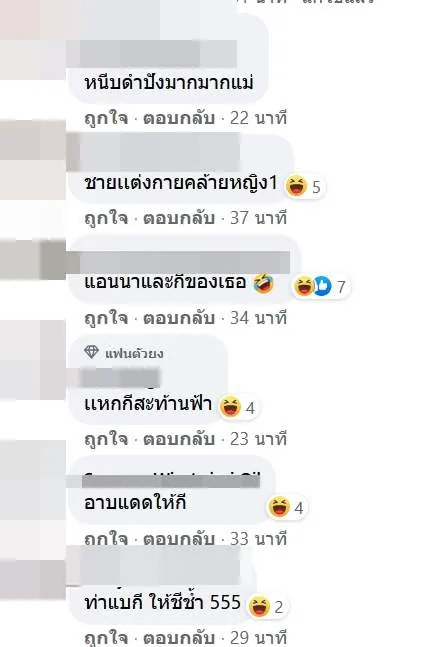Reply to the comment posted 37 minutes ago

click(179, 218)
